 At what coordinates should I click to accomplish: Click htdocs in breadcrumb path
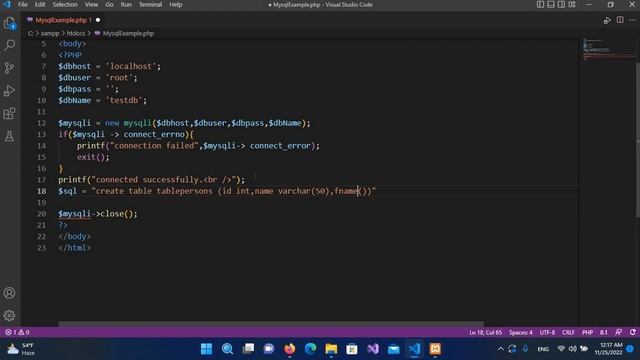point(76,33)
